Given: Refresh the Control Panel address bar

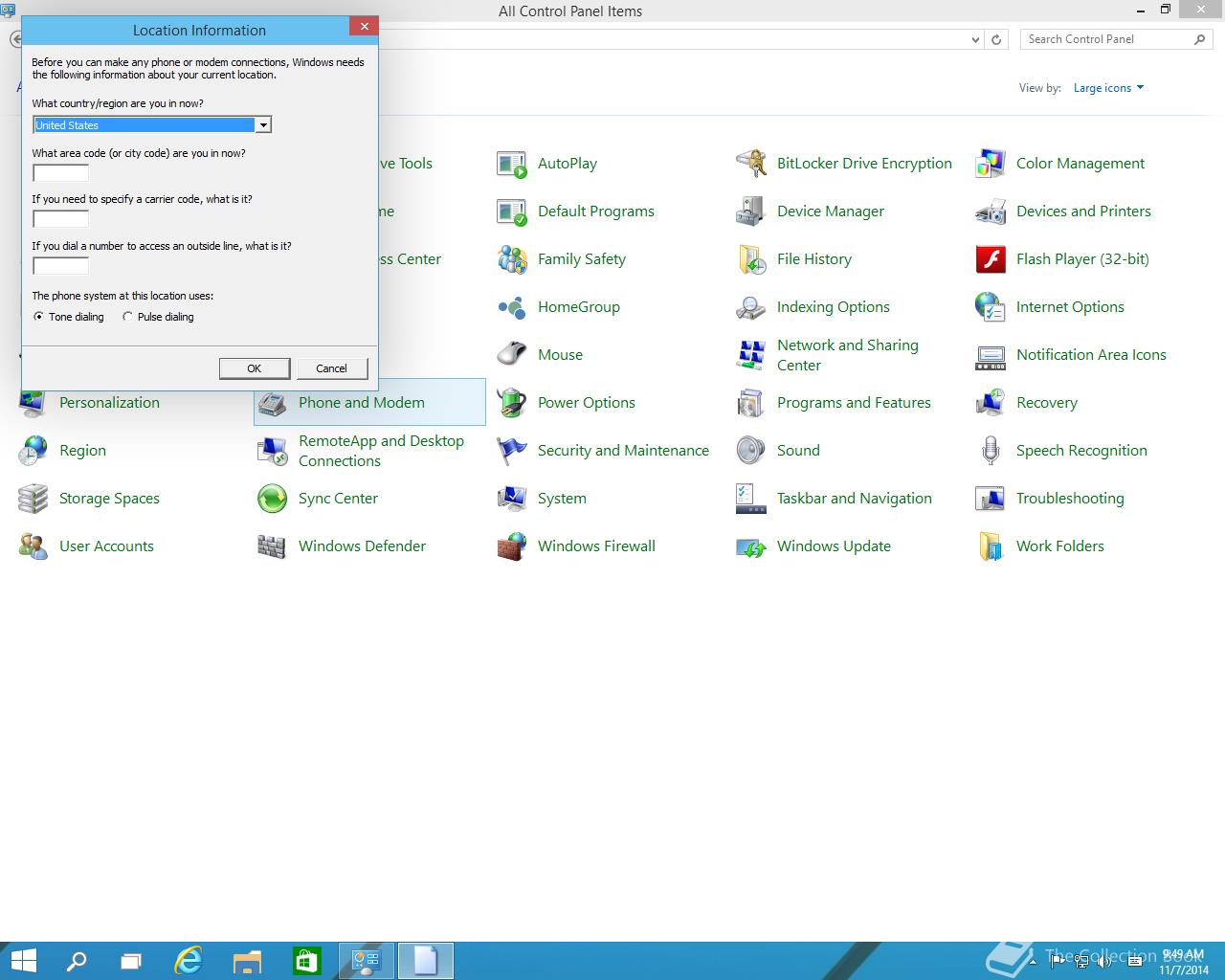Looking at the screenshot, I should [996, 39].
